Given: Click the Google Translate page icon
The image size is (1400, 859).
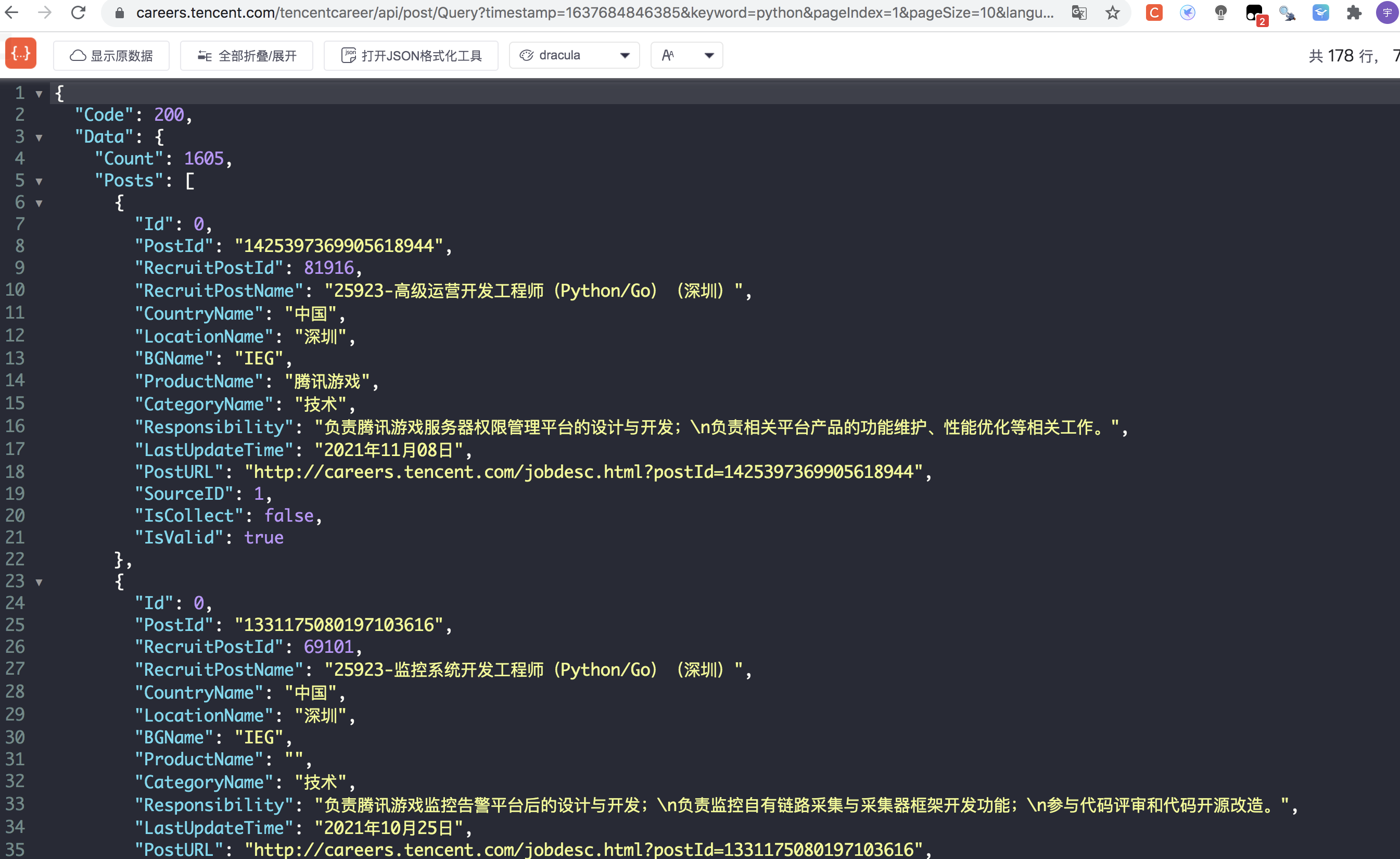Looking at the screenshot, I should (x=1079, y=12).
